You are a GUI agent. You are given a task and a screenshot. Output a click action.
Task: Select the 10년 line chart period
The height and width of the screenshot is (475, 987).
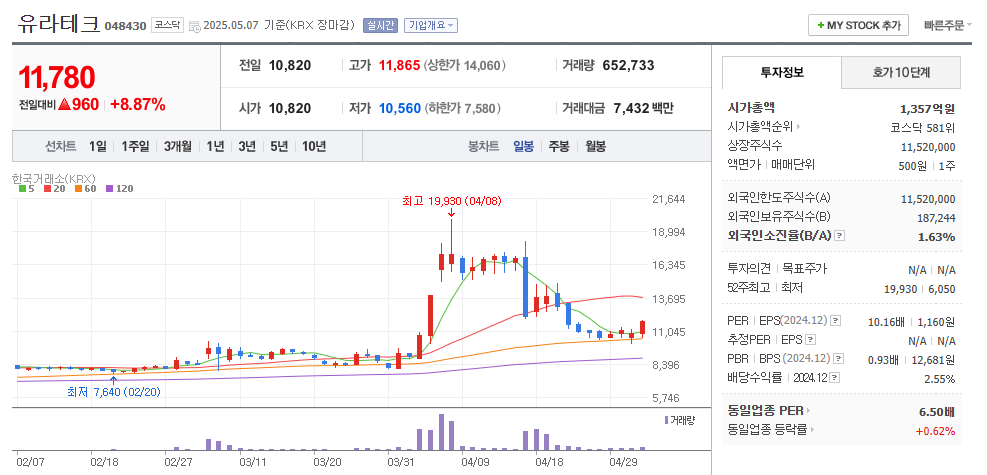314,146
